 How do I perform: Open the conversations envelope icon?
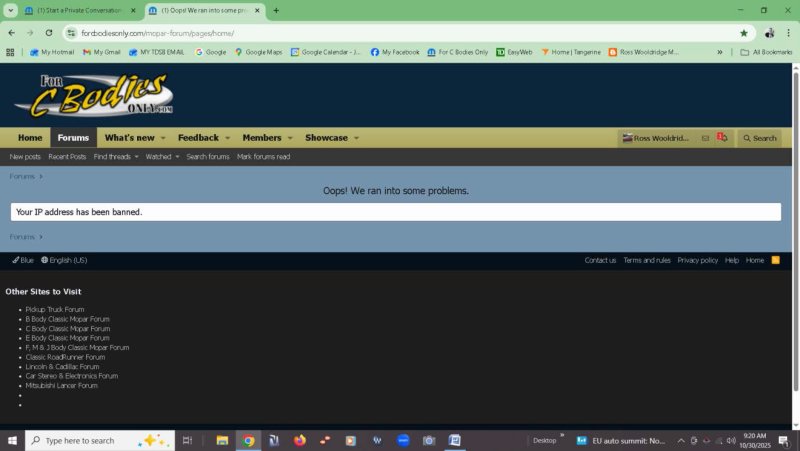click(705, 138)
